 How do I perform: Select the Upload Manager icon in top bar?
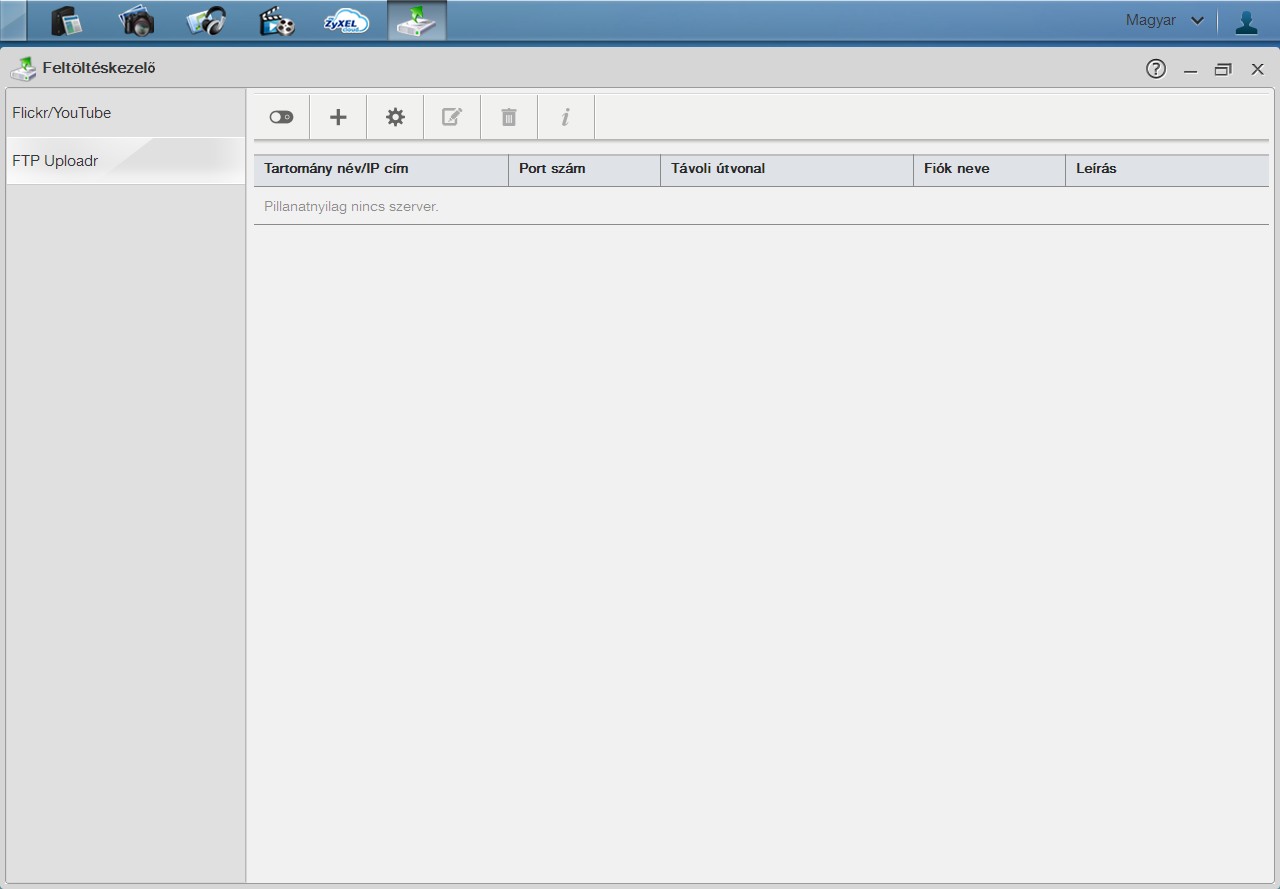[417, 21]
